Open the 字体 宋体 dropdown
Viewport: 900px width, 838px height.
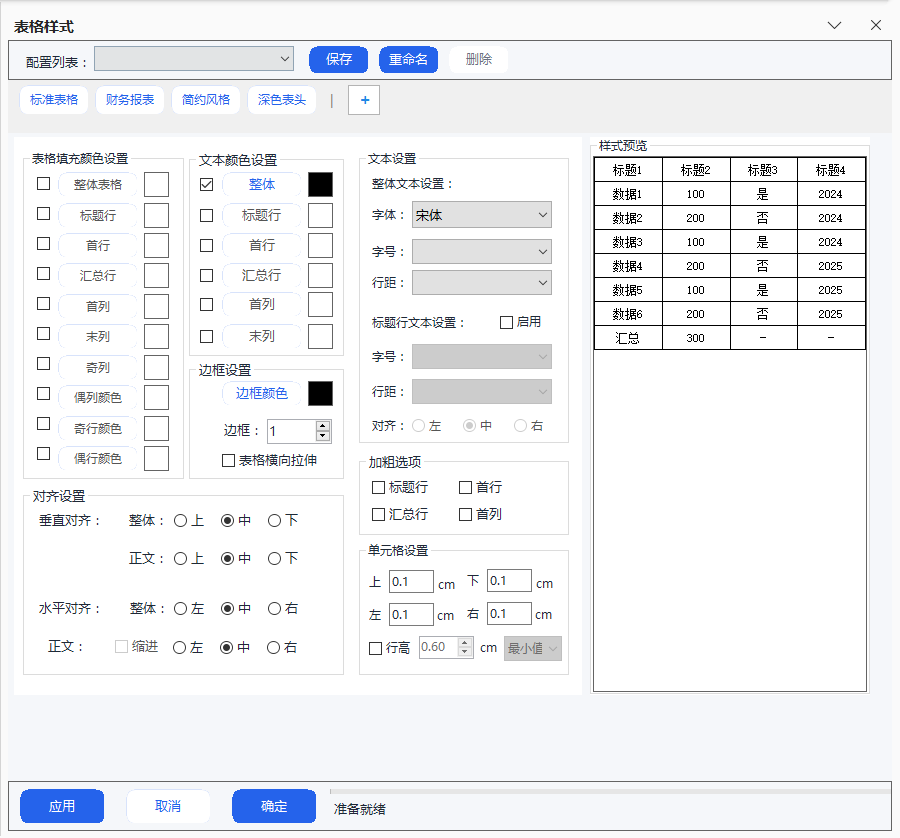(x=482, y=215)
